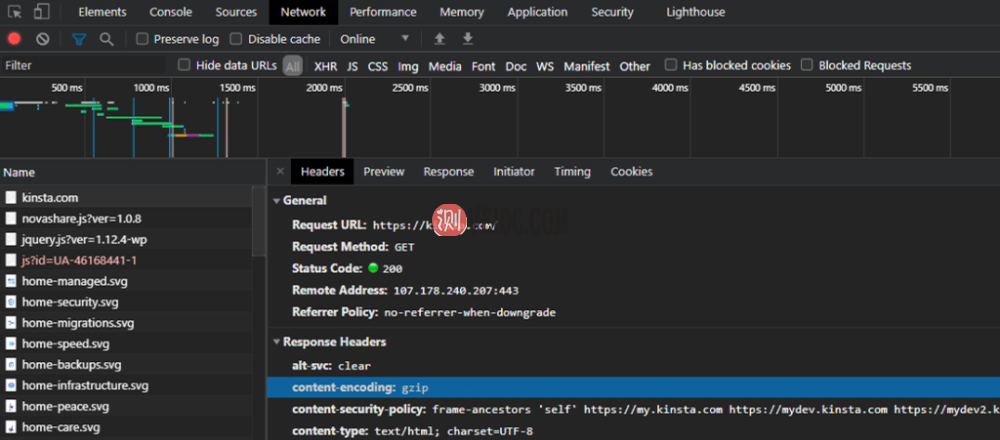This screenshot has height=440, width=1000.
Task: Select home-speed.svg request
Action: (x=126, y=344)
